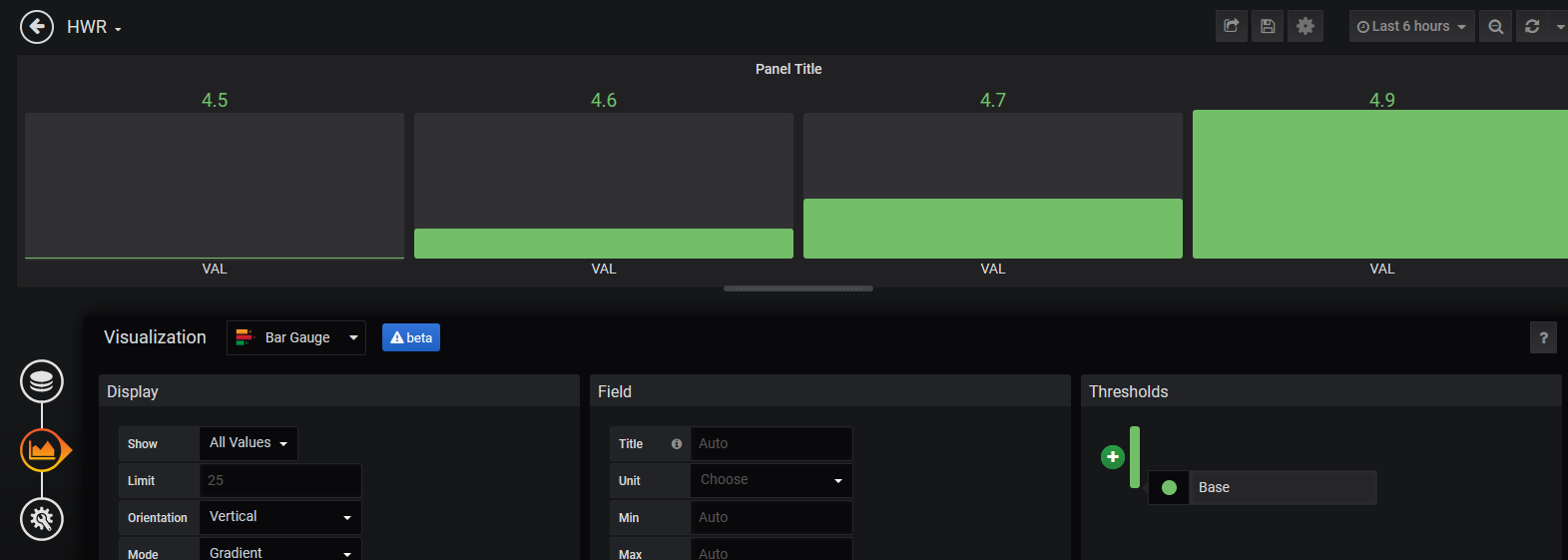The image size is (1568, 560).
Task: Save the dashboard with the floppy icon
Action: [1268, 26]
